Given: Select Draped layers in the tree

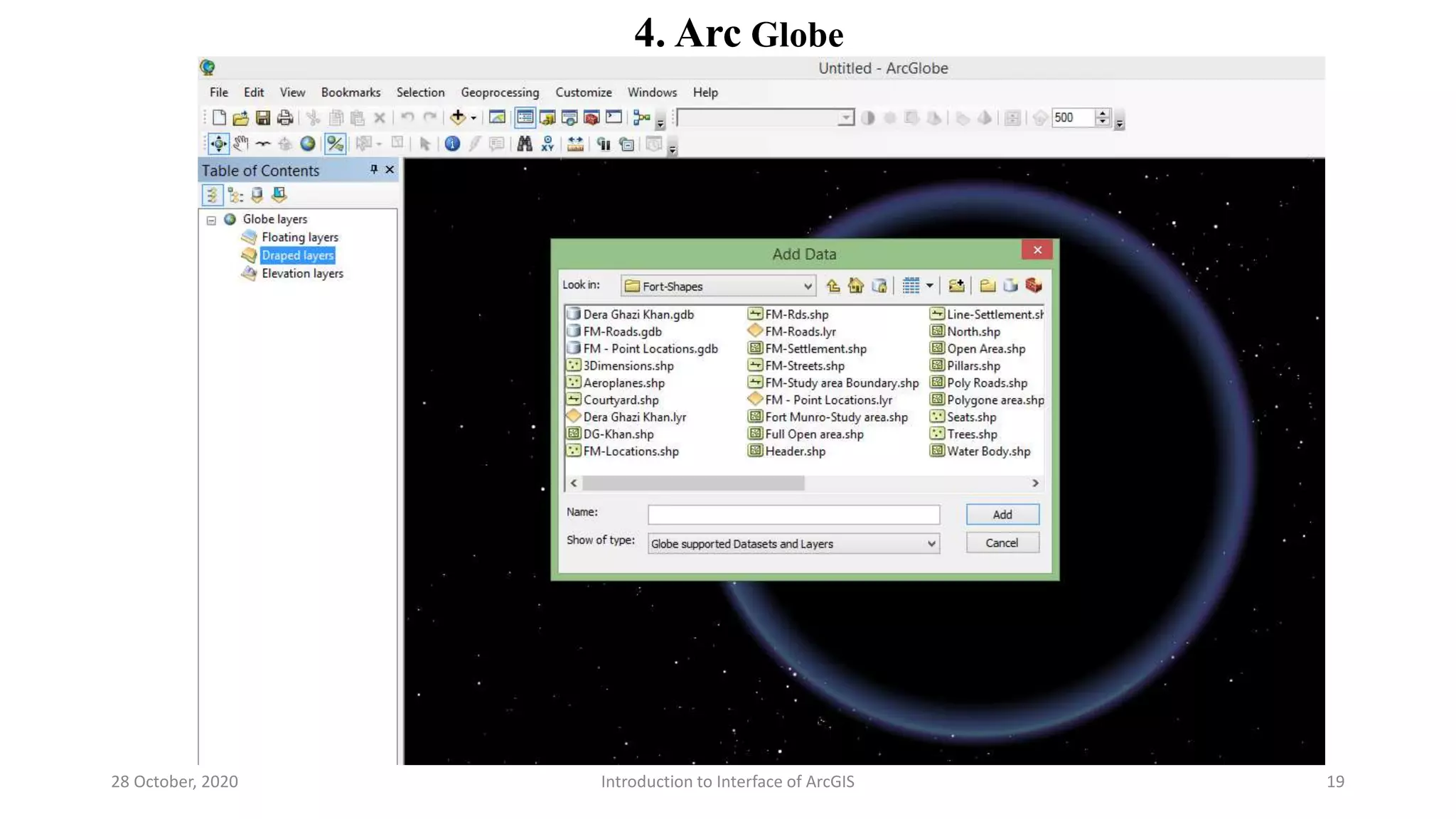Looking at the screenshot, I should pyautogui.click(x=297, y=255).
